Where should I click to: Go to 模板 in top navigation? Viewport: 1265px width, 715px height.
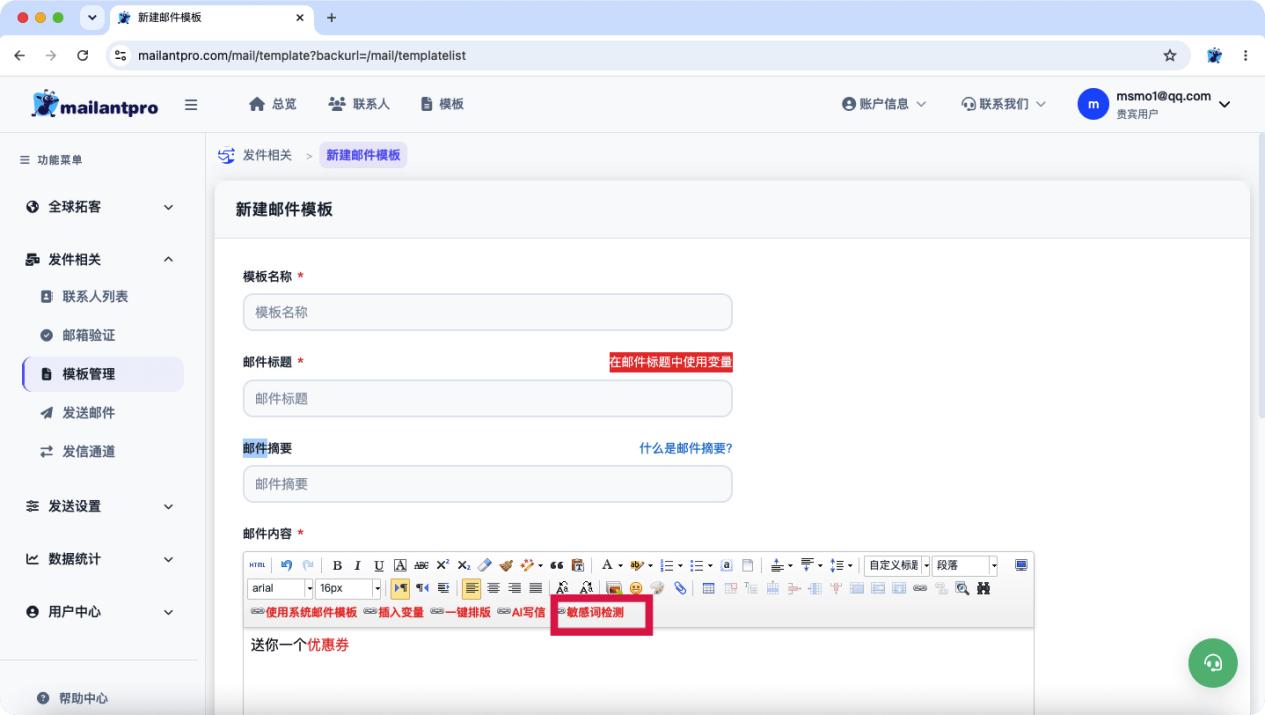click(x=442, y=104)
